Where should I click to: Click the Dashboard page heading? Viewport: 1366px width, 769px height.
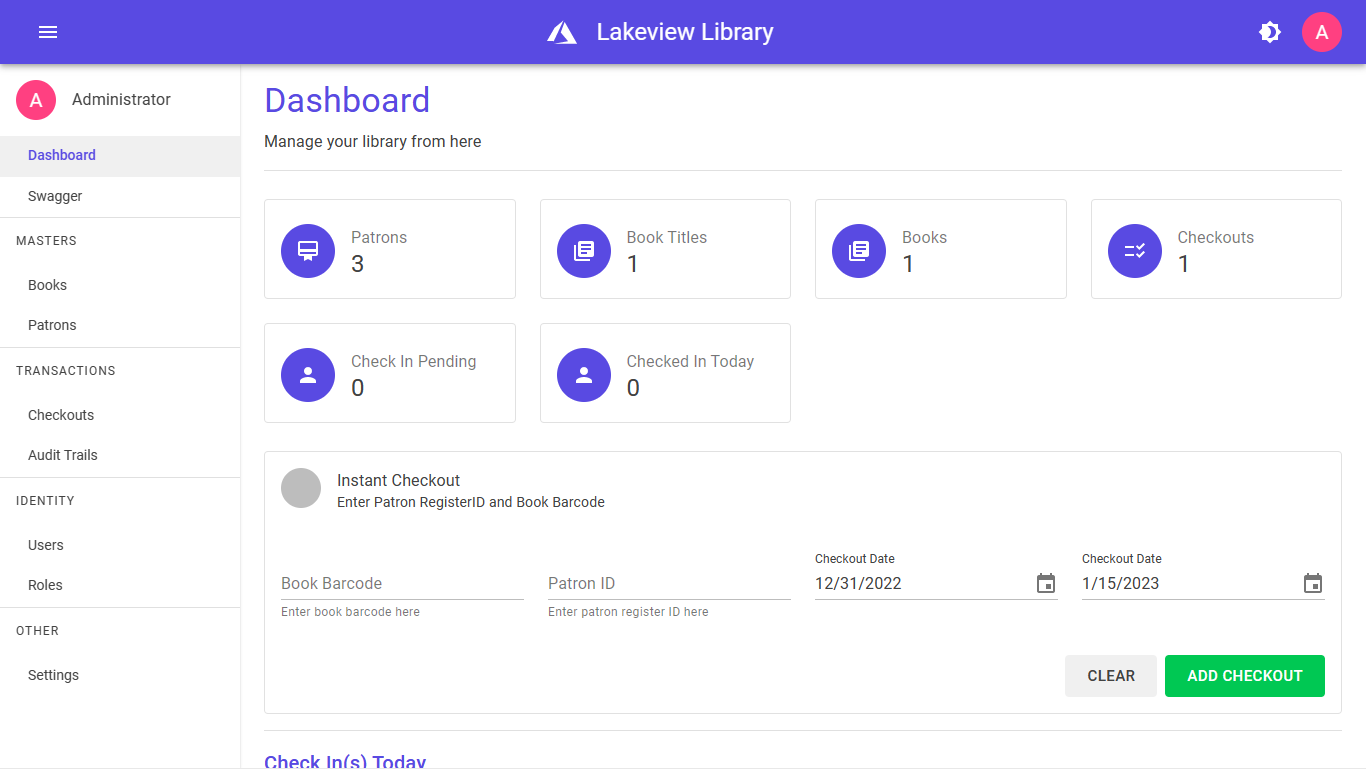coord(347,100)
